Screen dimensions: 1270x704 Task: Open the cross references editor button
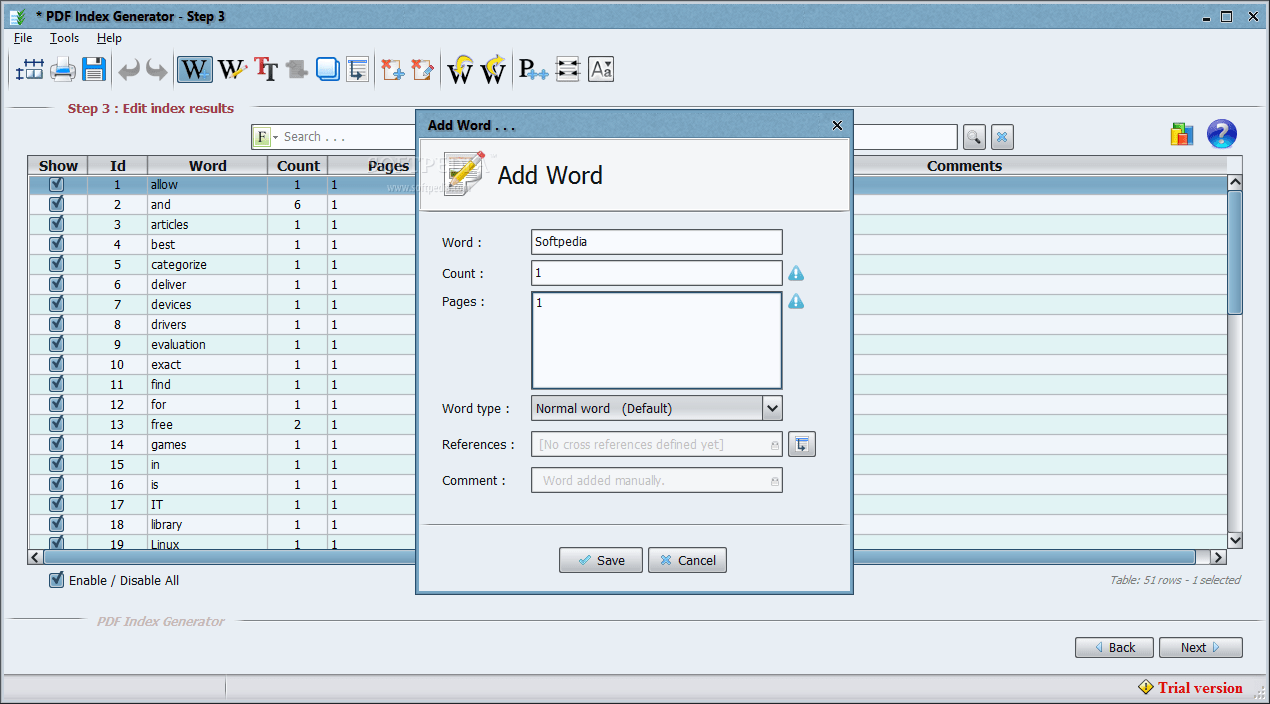[801, 445]
